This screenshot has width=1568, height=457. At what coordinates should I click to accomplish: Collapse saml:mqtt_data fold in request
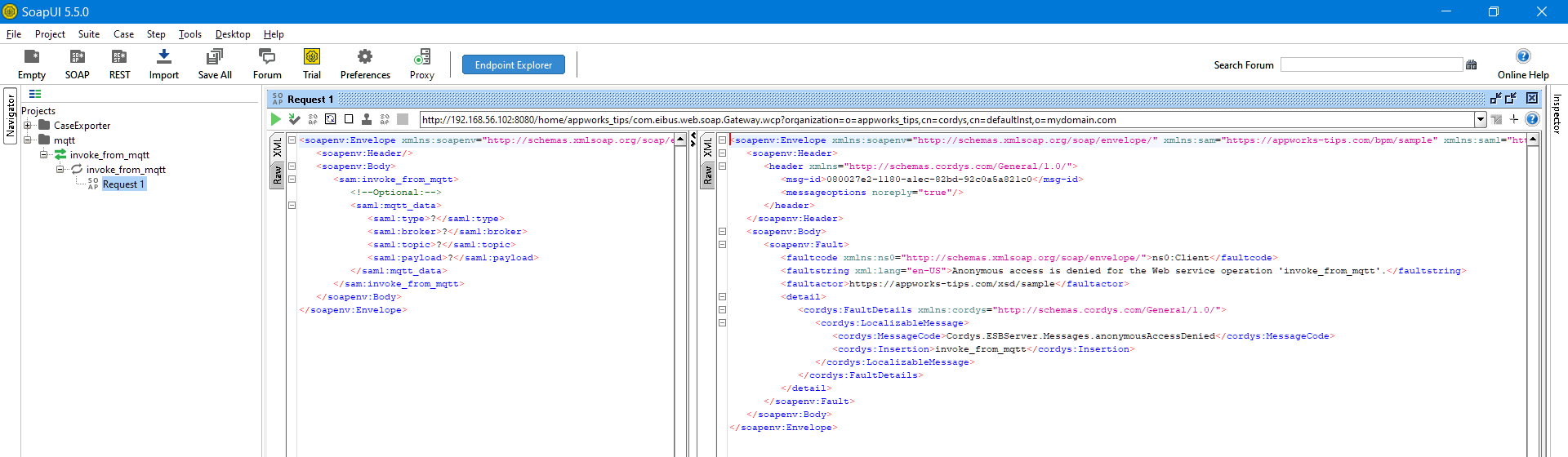[292, 206]
